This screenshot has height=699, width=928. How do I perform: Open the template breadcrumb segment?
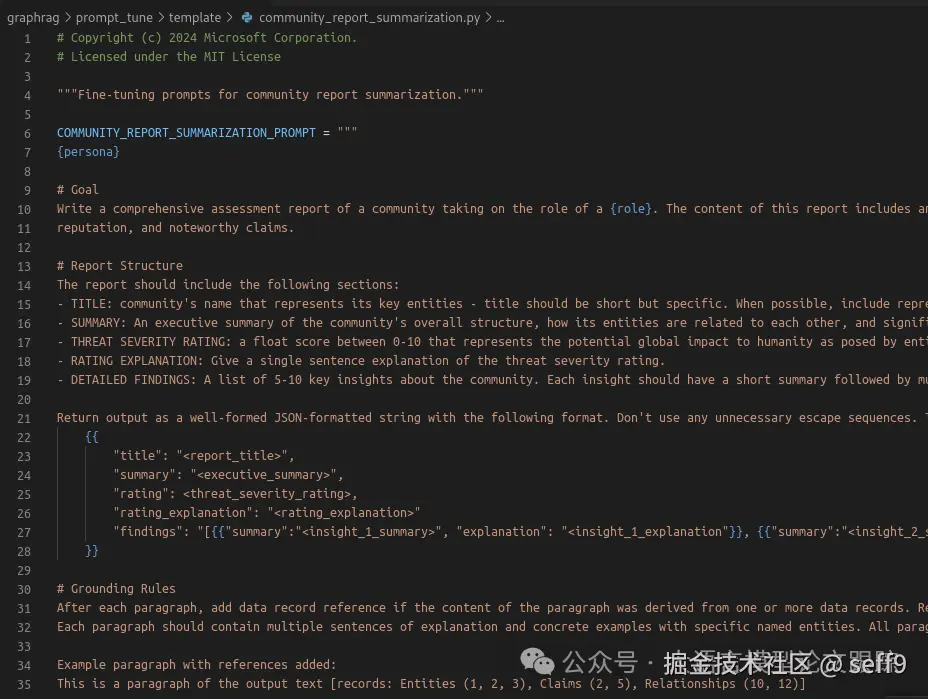195,18
